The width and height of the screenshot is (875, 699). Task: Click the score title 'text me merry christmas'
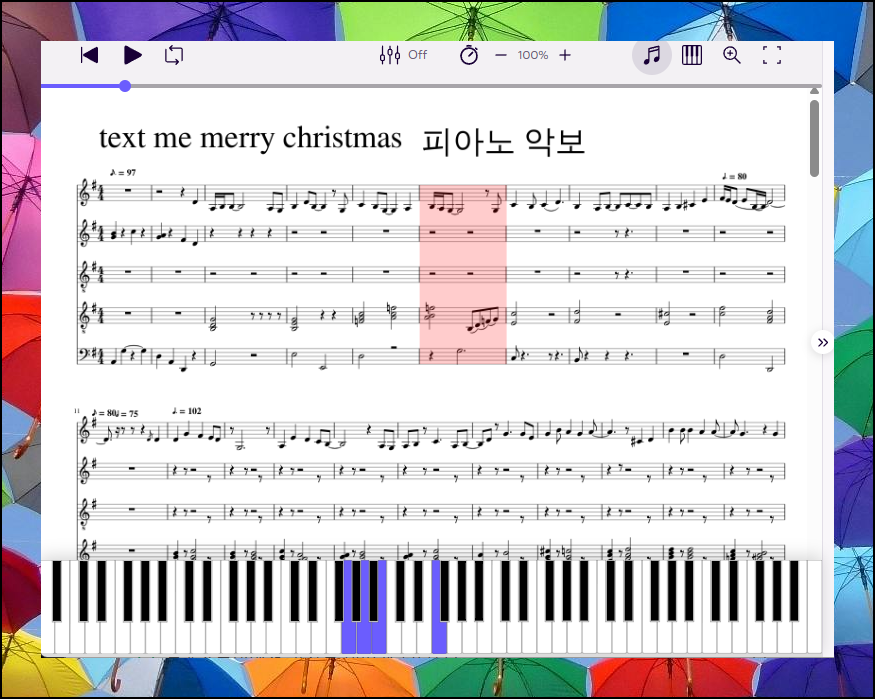[x=250, y=138]
